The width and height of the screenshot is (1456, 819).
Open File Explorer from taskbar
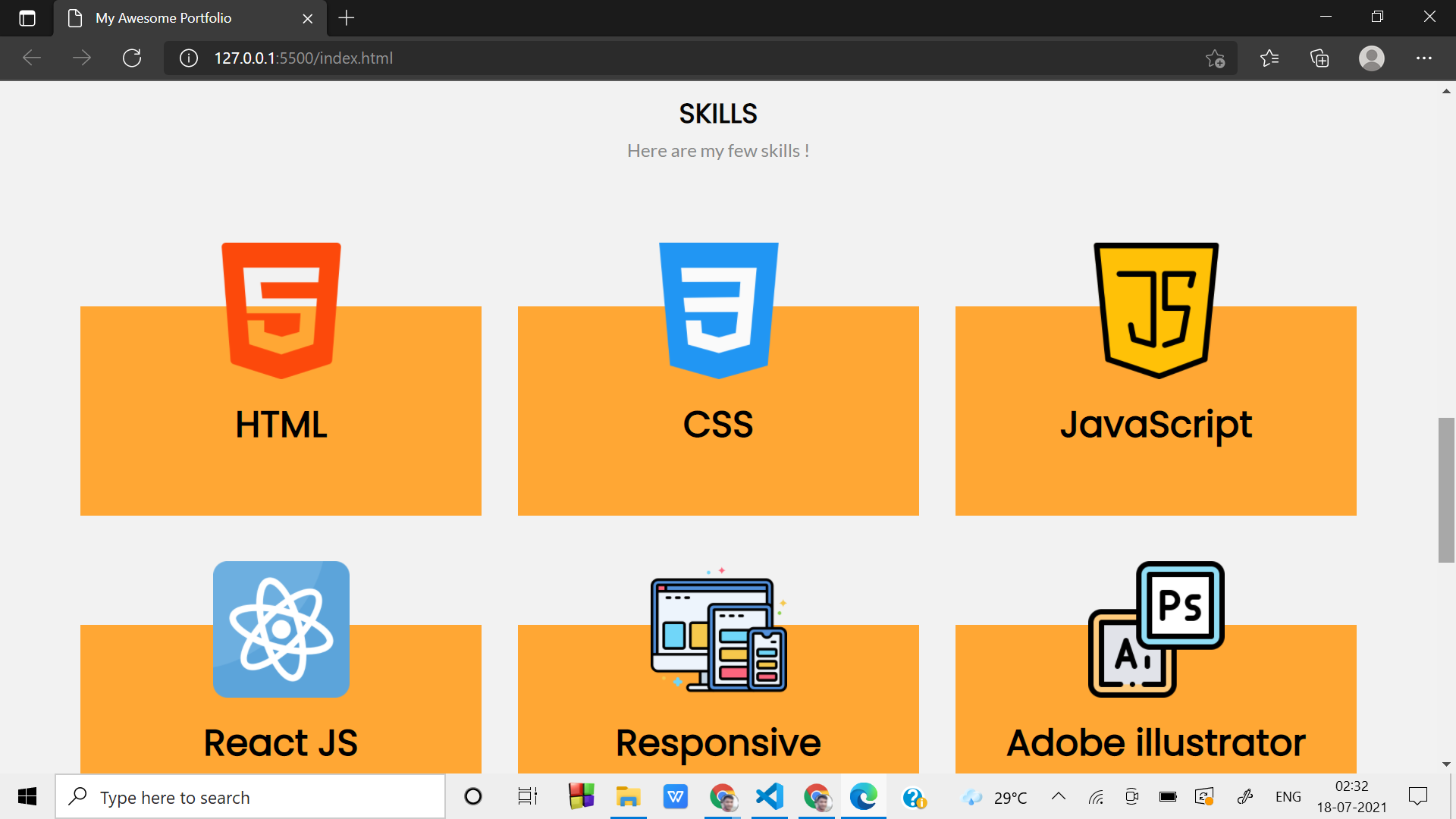[629, 797]
